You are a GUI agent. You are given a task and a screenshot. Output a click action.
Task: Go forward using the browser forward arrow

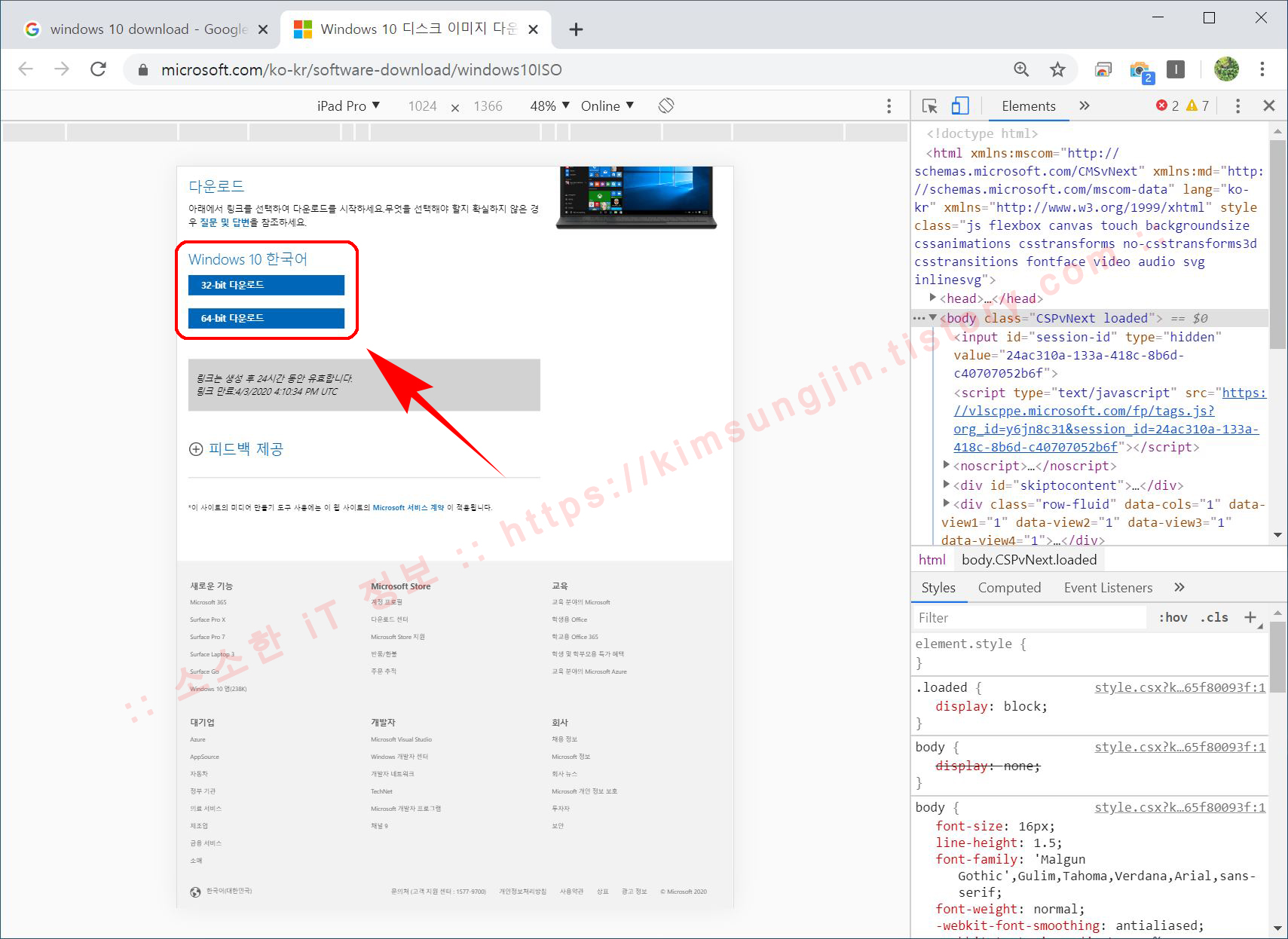[62, 69]
